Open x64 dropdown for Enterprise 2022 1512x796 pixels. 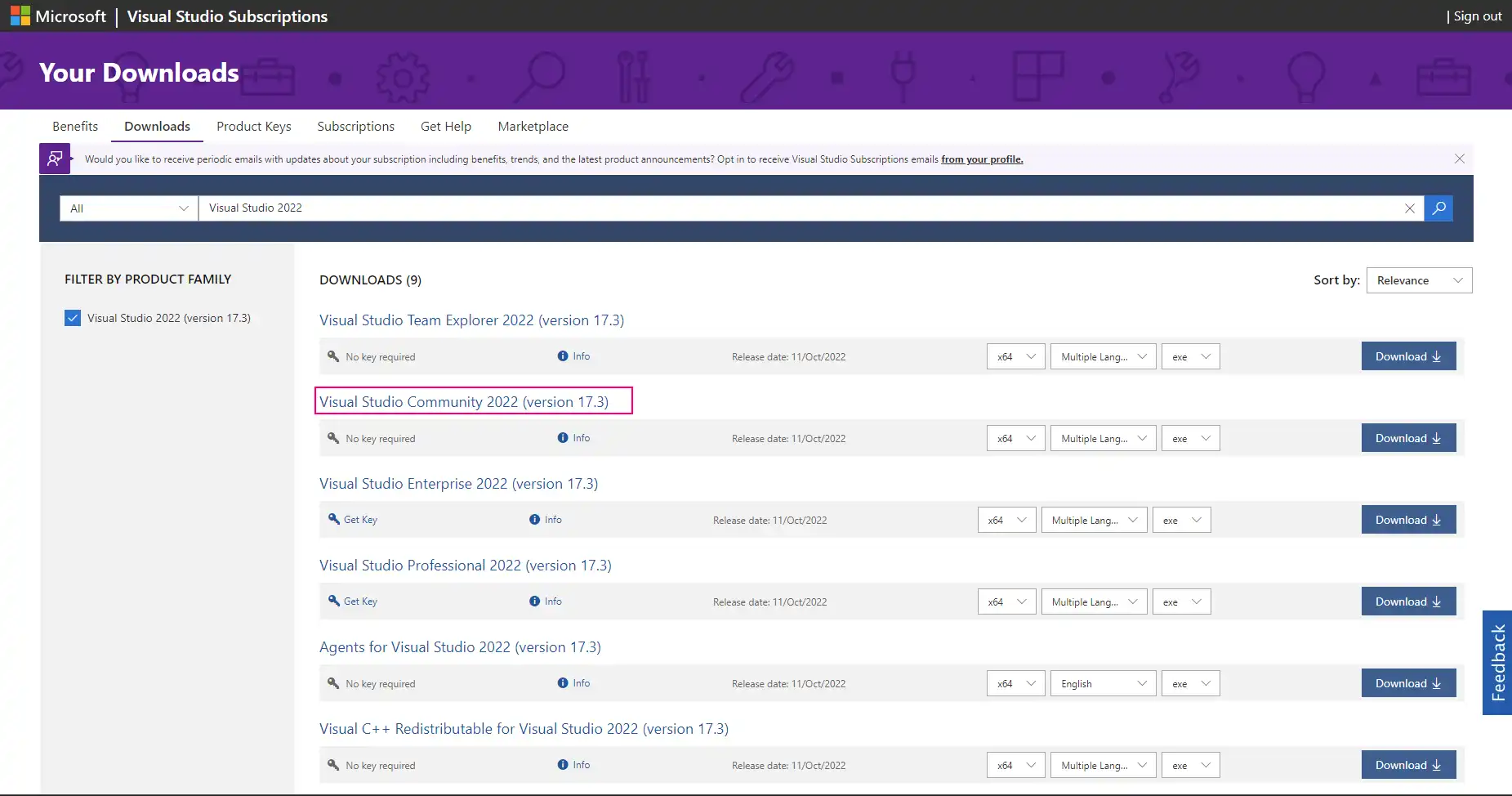point(1007,520)
